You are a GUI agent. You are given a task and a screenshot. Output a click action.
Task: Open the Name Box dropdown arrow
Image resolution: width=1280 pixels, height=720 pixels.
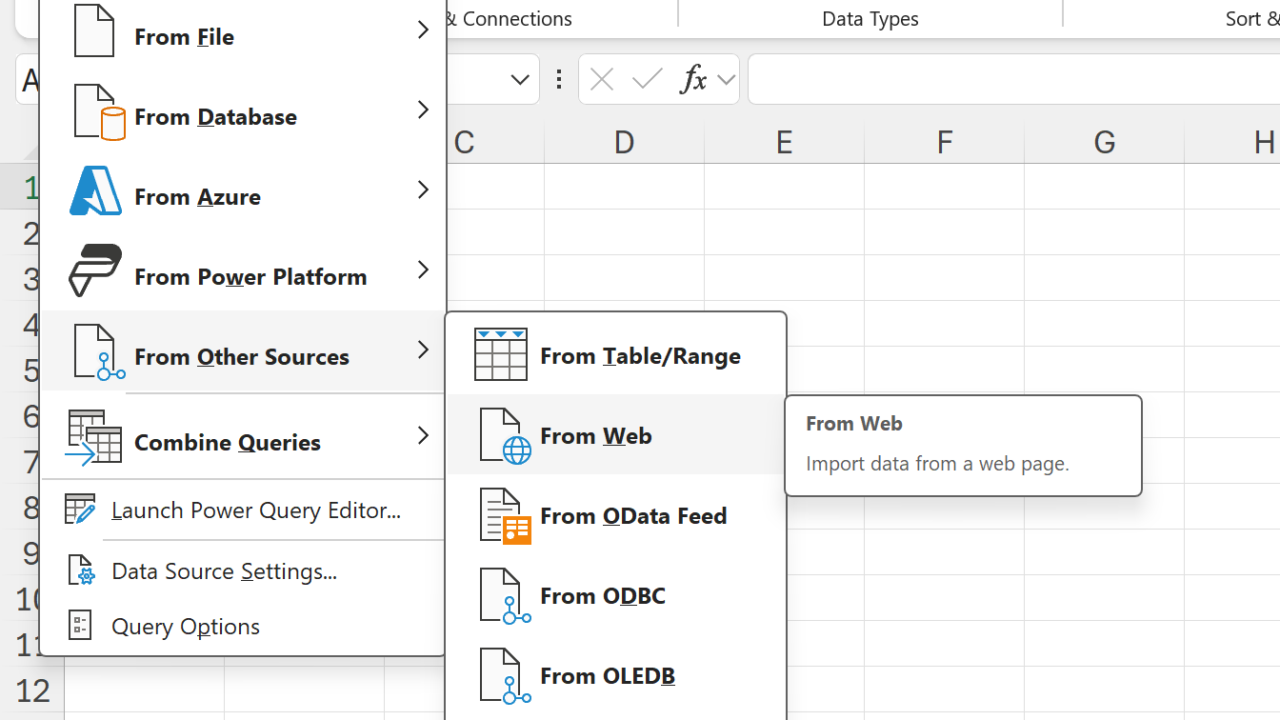[x=520, y=80]
